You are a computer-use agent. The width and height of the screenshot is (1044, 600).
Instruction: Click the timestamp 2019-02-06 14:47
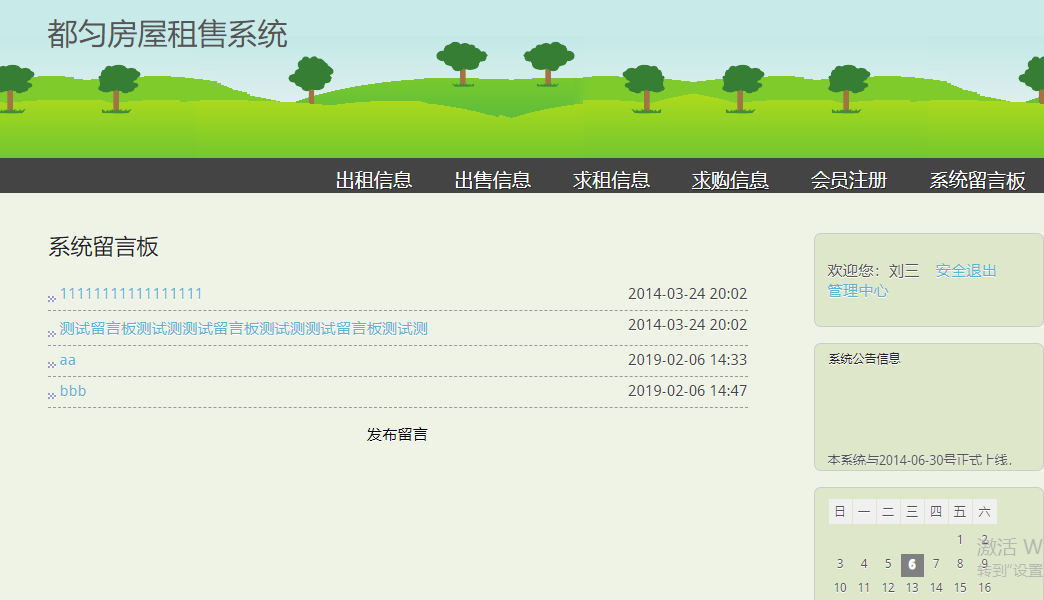(687, 391)
